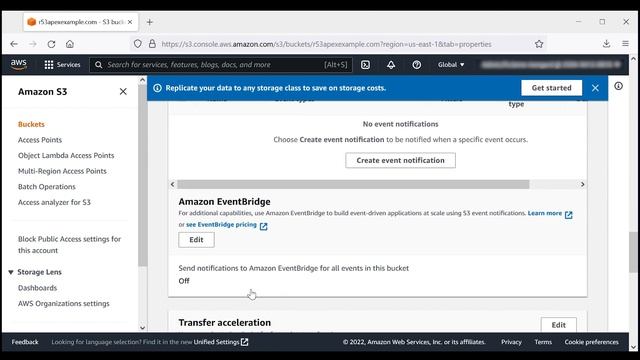The width and height of the screenshot is (640, 360).
Task: Open Batch Operations
Action: point(47,187)
